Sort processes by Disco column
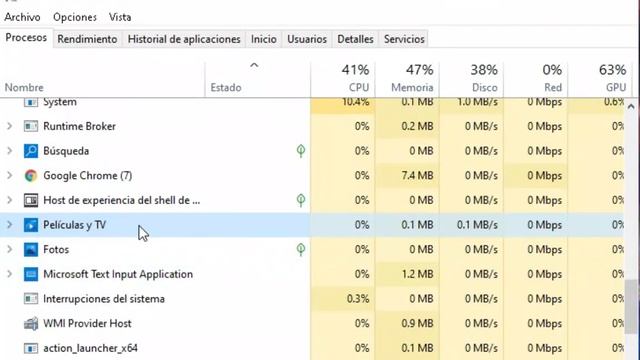Screen dimensions: 640x360 pyautogui.click(x=471, y=79)
